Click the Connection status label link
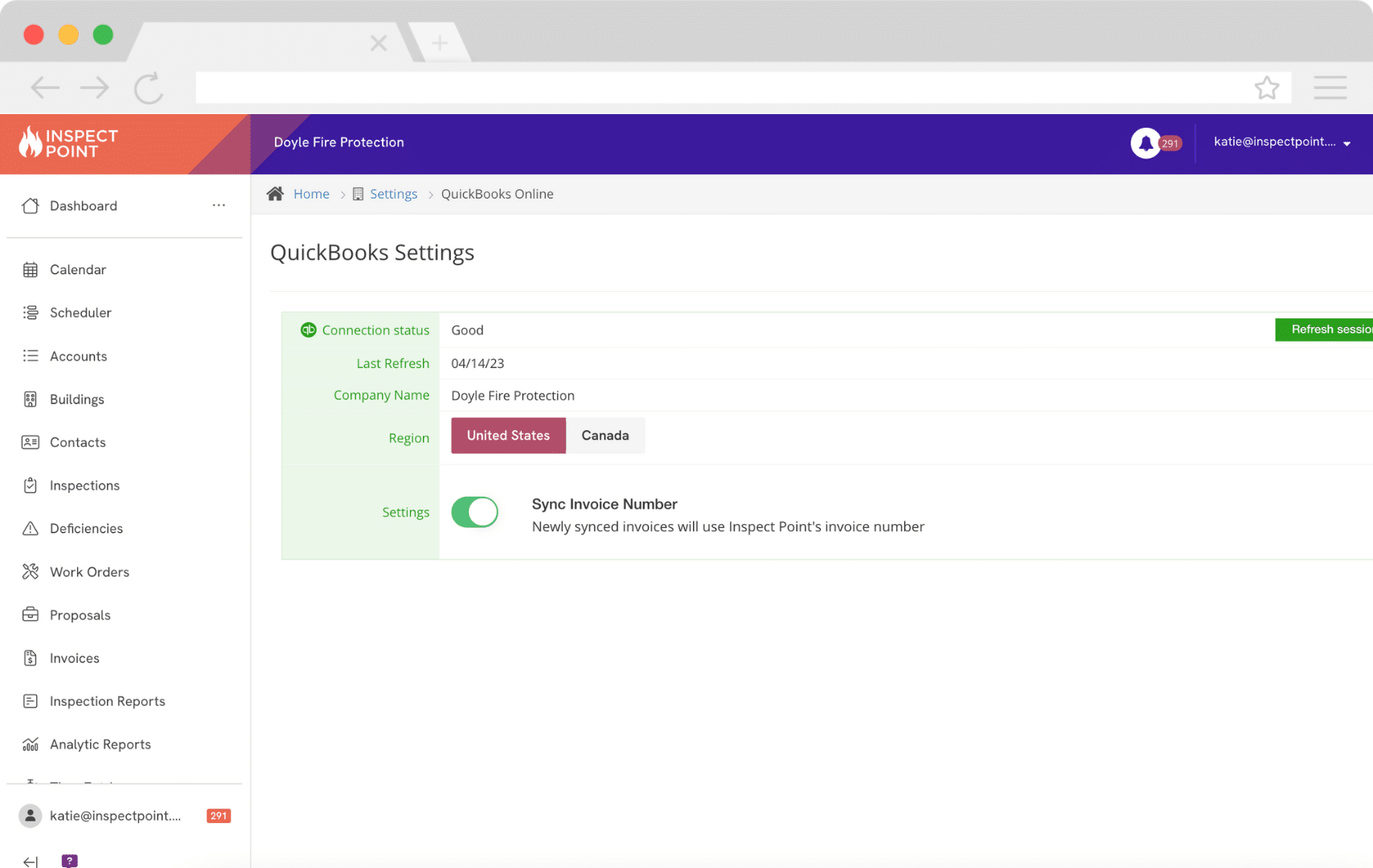1373x868 pixels. (x=375, y=330)
